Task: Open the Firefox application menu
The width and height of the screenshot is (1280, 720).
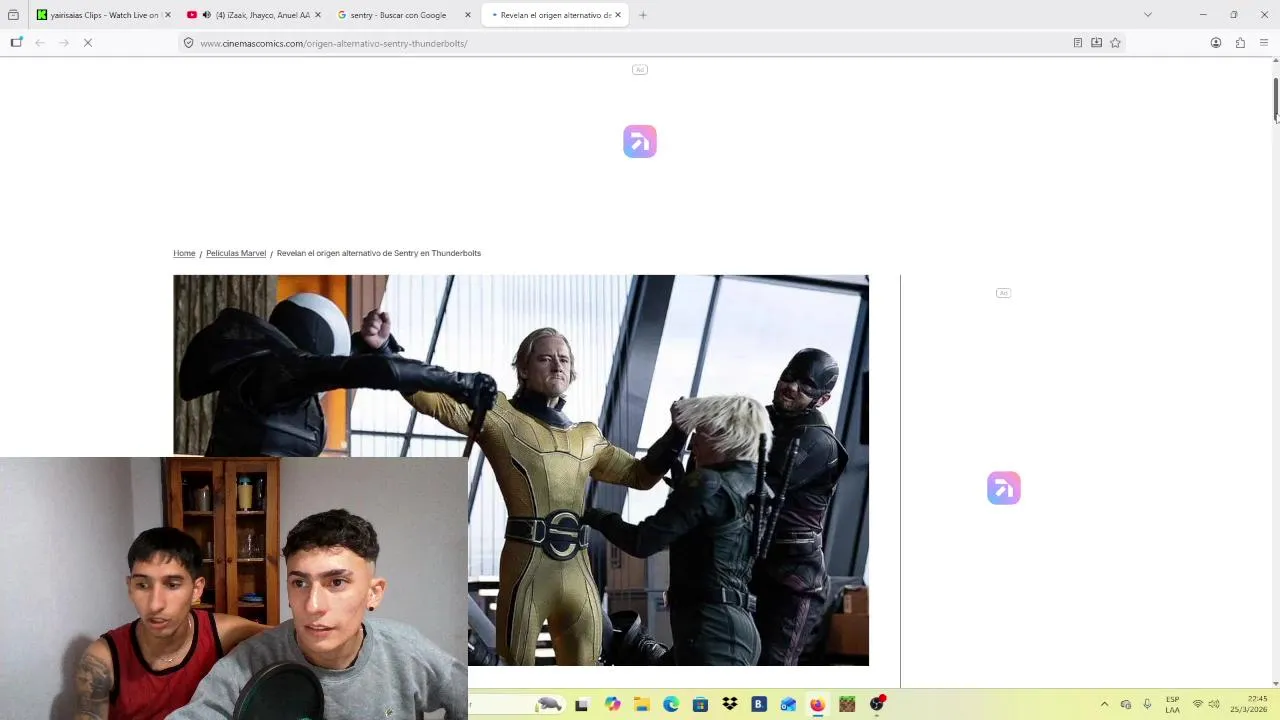Action: click(1264, 43)
